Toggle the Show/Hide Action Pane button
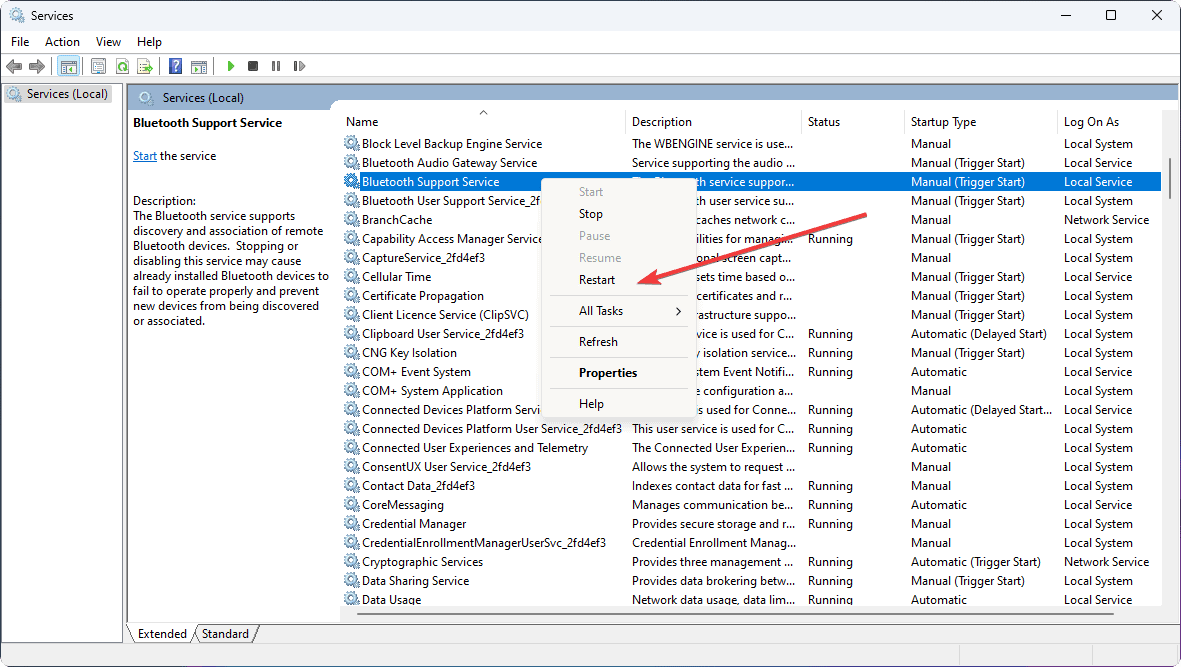The width and height of the screenshot is (1181, 667). [x=199, y=66]
